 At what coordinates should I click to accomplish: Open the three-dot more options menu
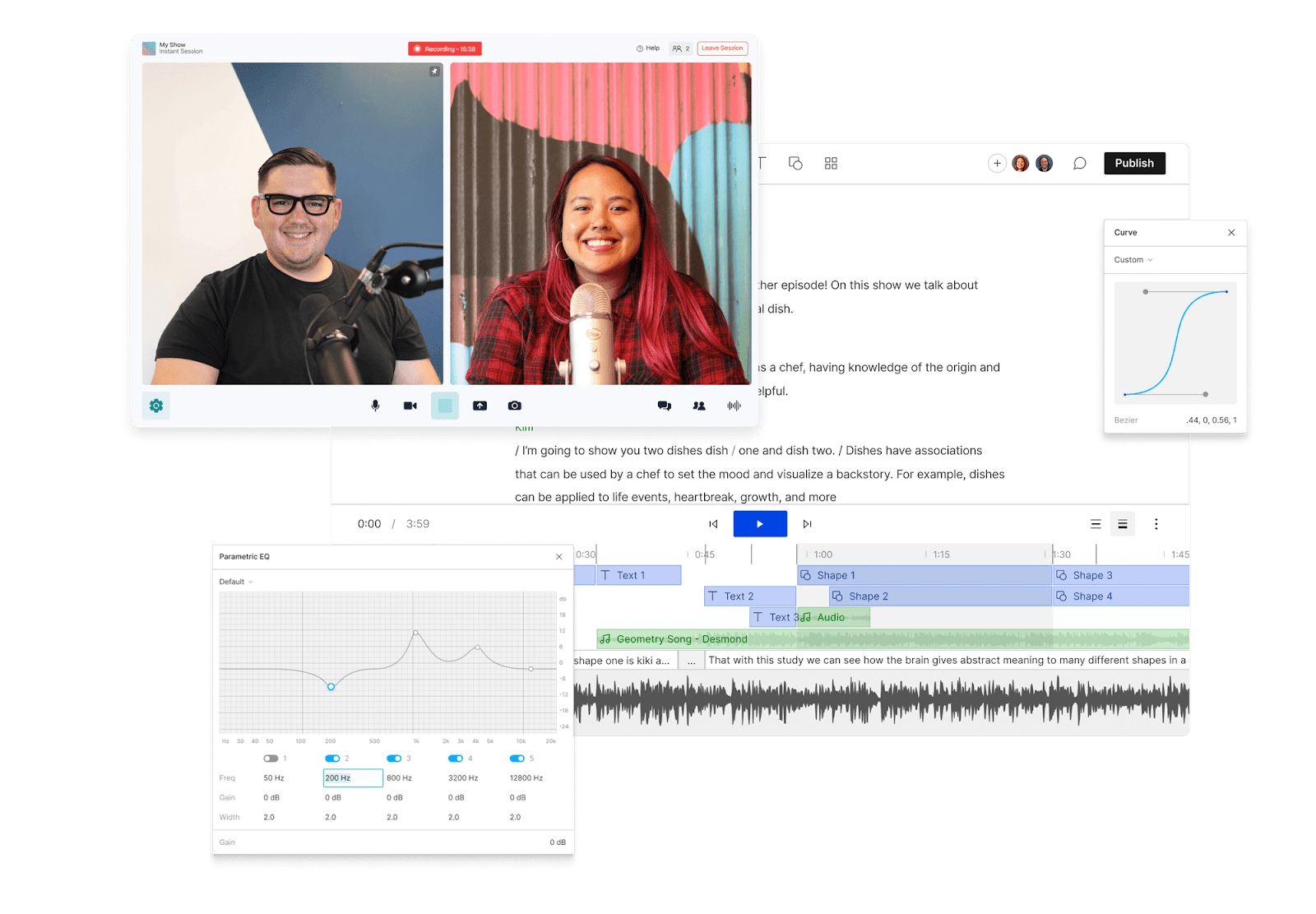click(1156, 524)
